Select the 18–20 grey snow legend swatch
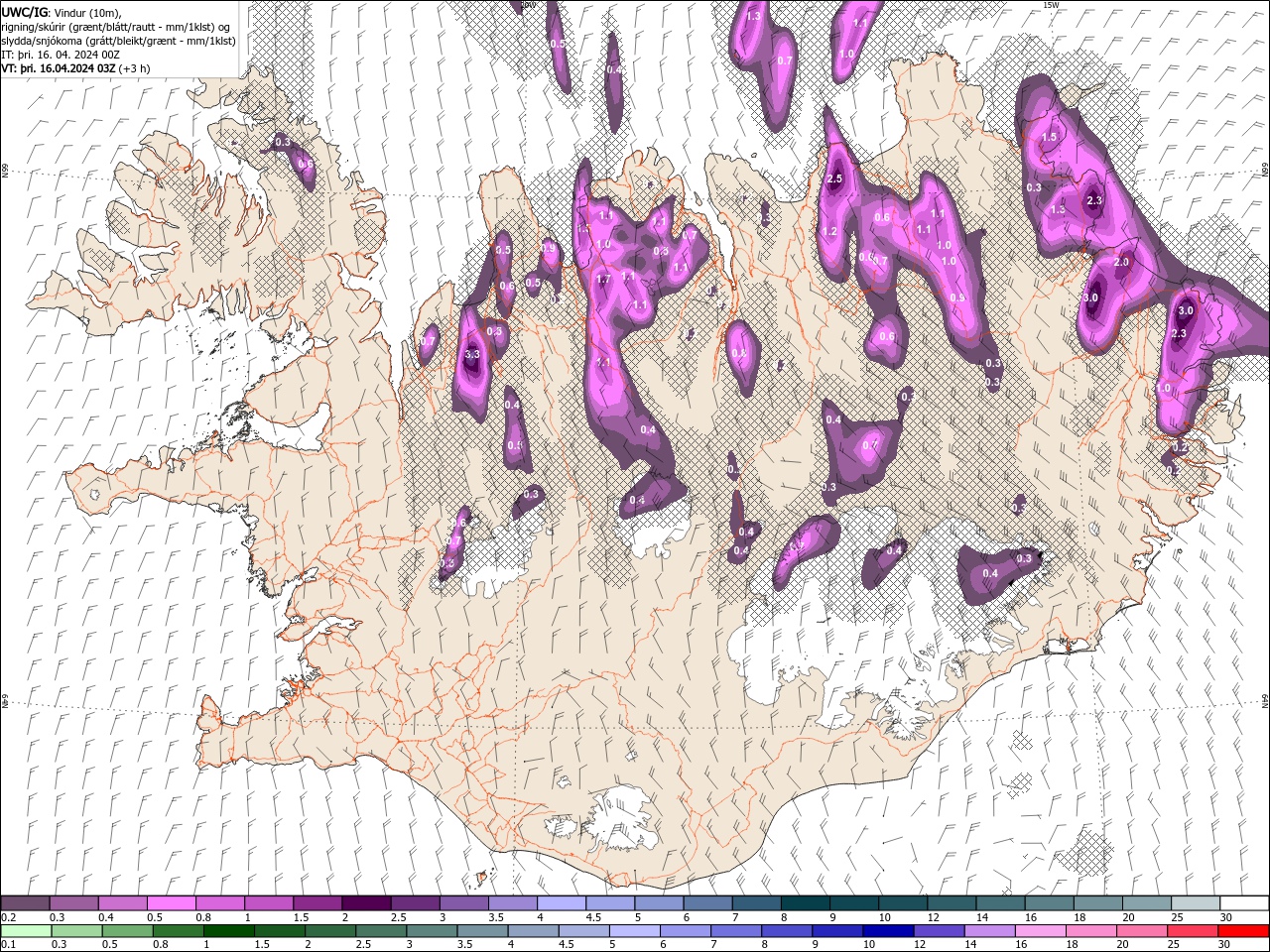1270x952 pixels. coord(1097,903)
